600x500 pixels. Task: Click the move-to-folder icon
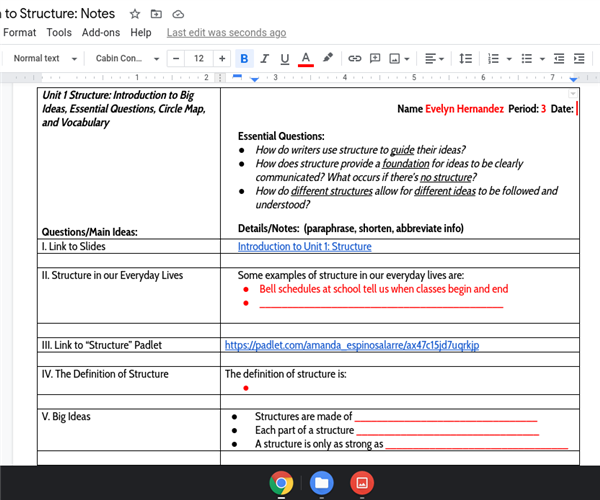[x=156, y=14]
